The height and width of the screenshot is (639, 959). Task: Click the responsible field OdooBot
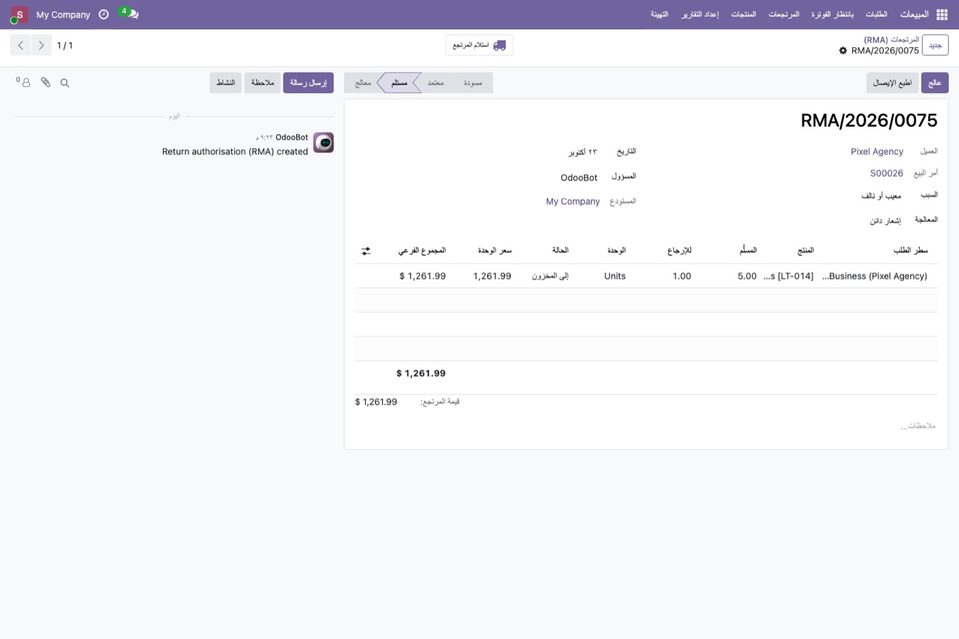(579, 178)
